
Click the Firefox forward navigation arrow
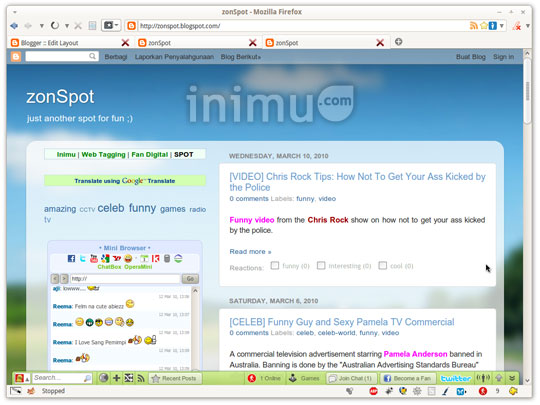click(28, 26)
